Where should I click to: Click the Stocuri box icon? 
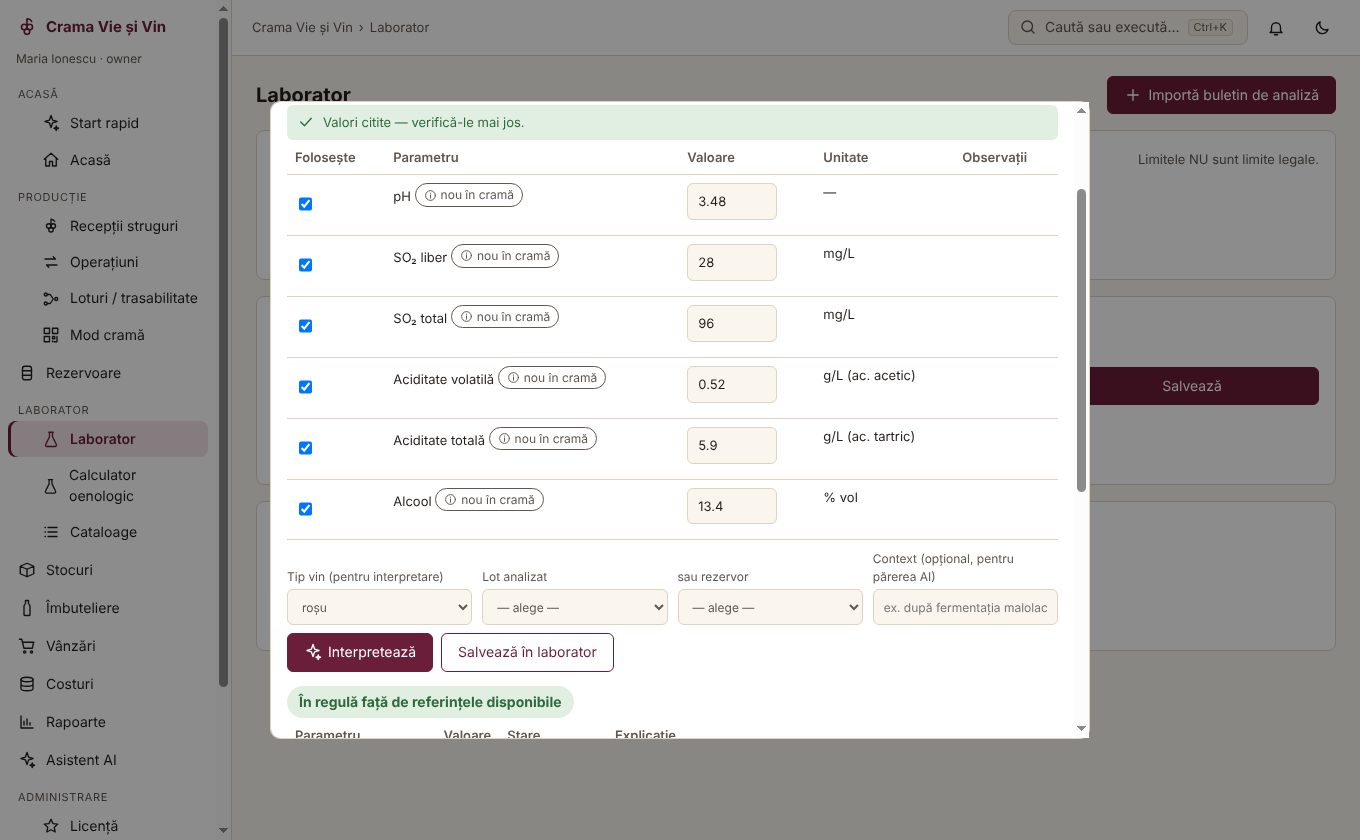pos(27,570)
